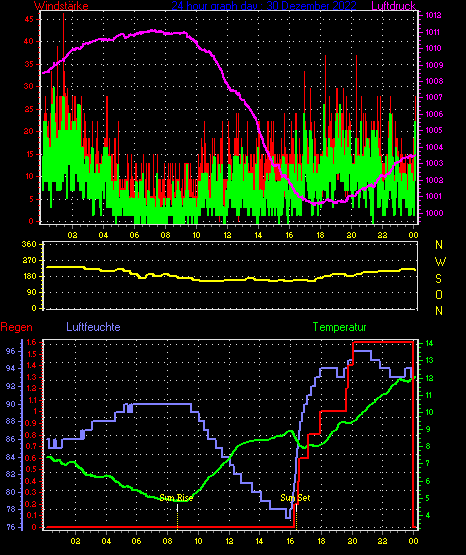Click the 30 value on the wind speed axis
Screen dimensions: 466x555
29,86
